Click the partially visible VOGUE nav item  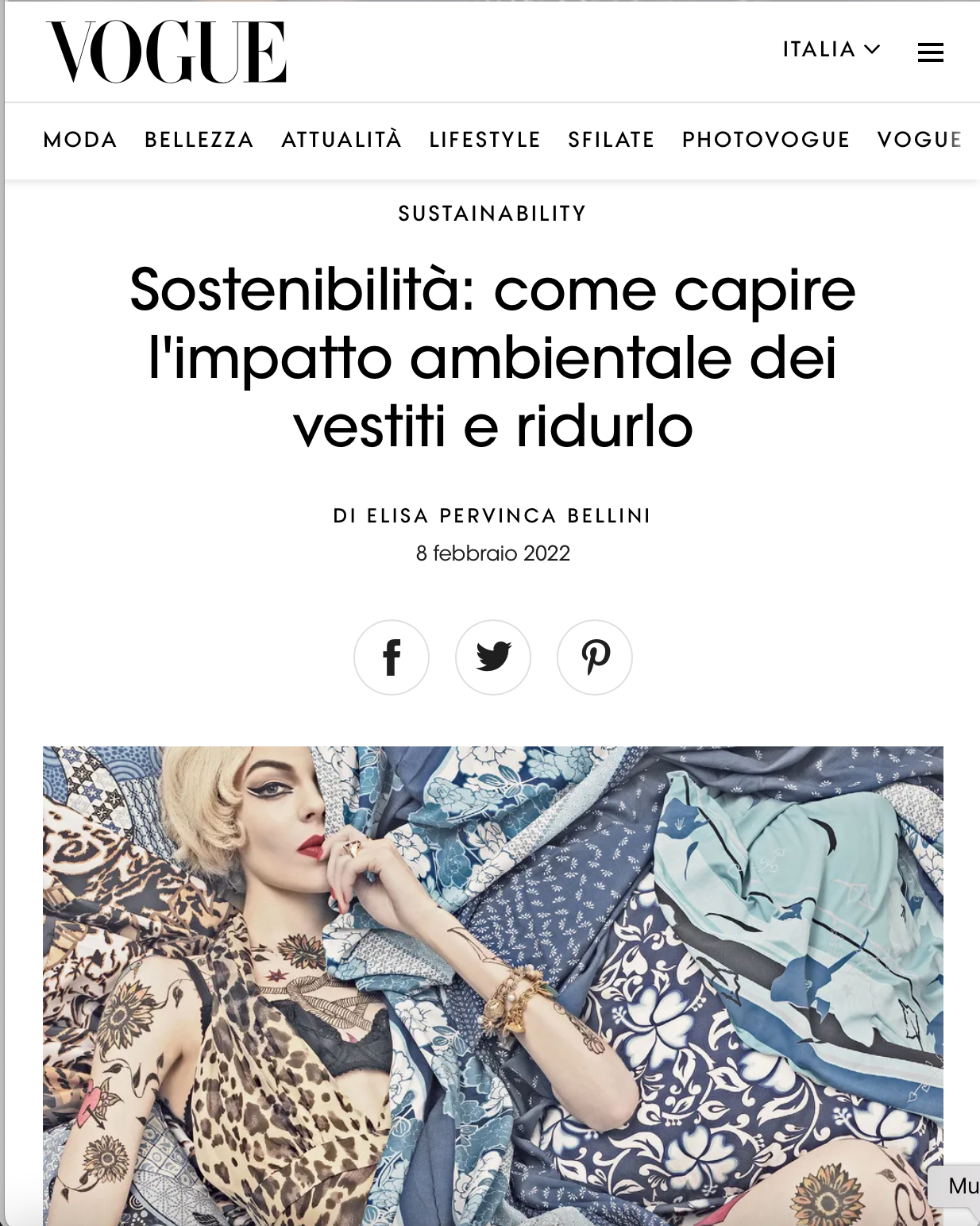(x=920, y=140)
